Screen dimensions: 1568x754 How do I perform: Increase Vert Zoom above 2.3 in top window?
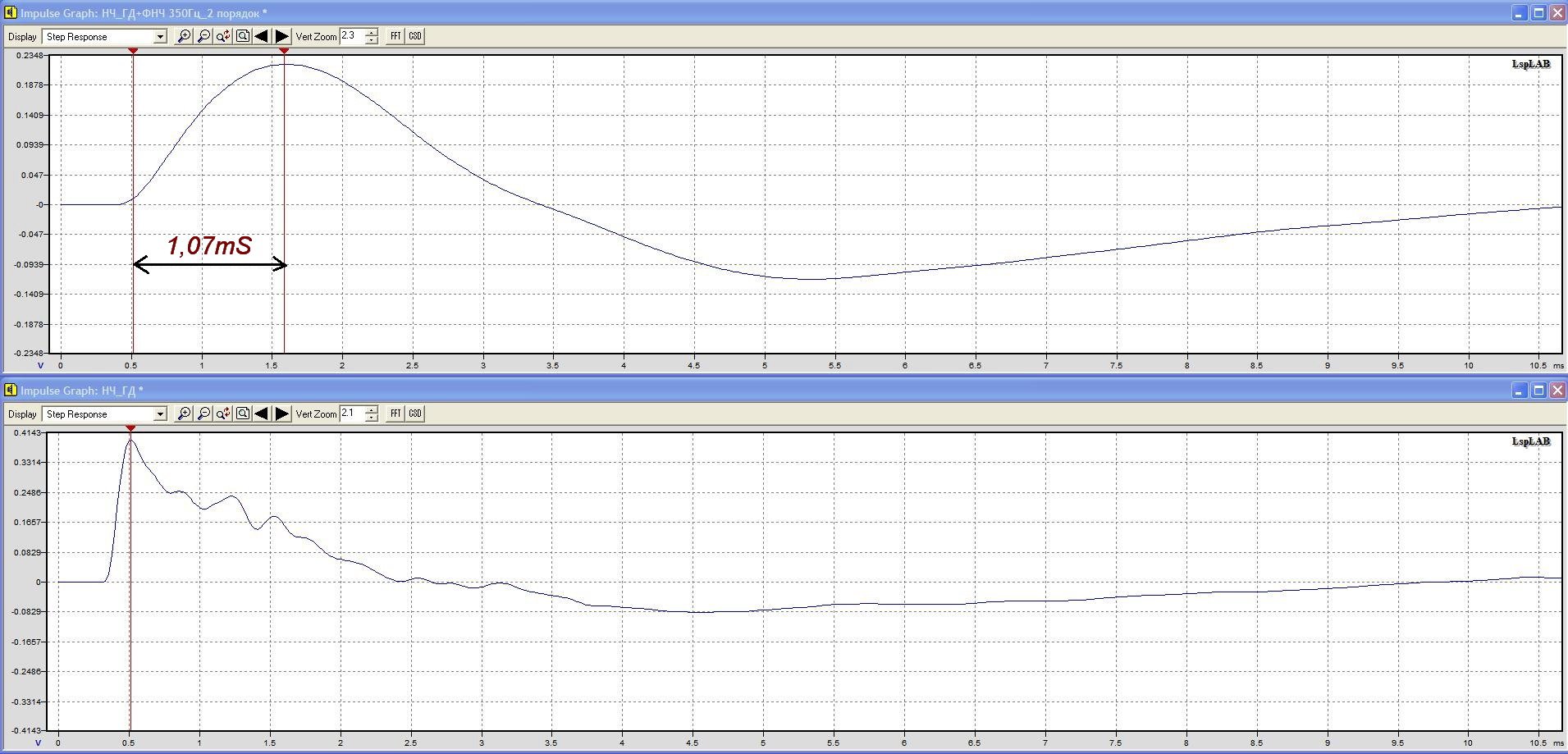372,33
